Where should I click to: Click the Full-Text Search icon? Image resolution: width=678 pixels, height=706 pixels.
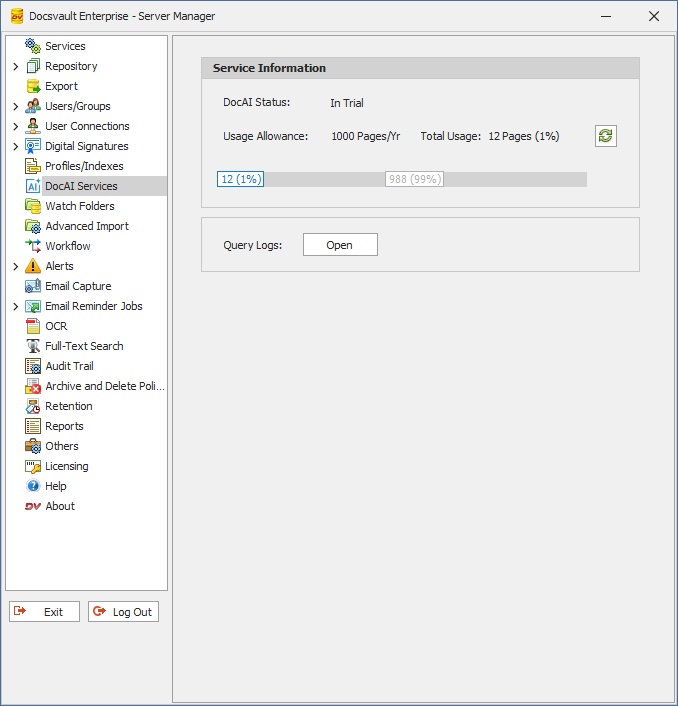tap(32, 346)
